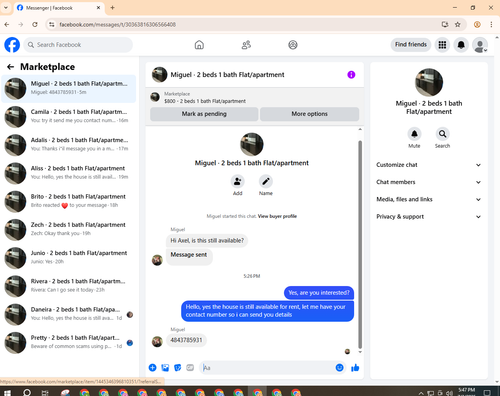500x396 pixels.
Task: Expand Media, files and links section
Action: click(x=429, y=199)
